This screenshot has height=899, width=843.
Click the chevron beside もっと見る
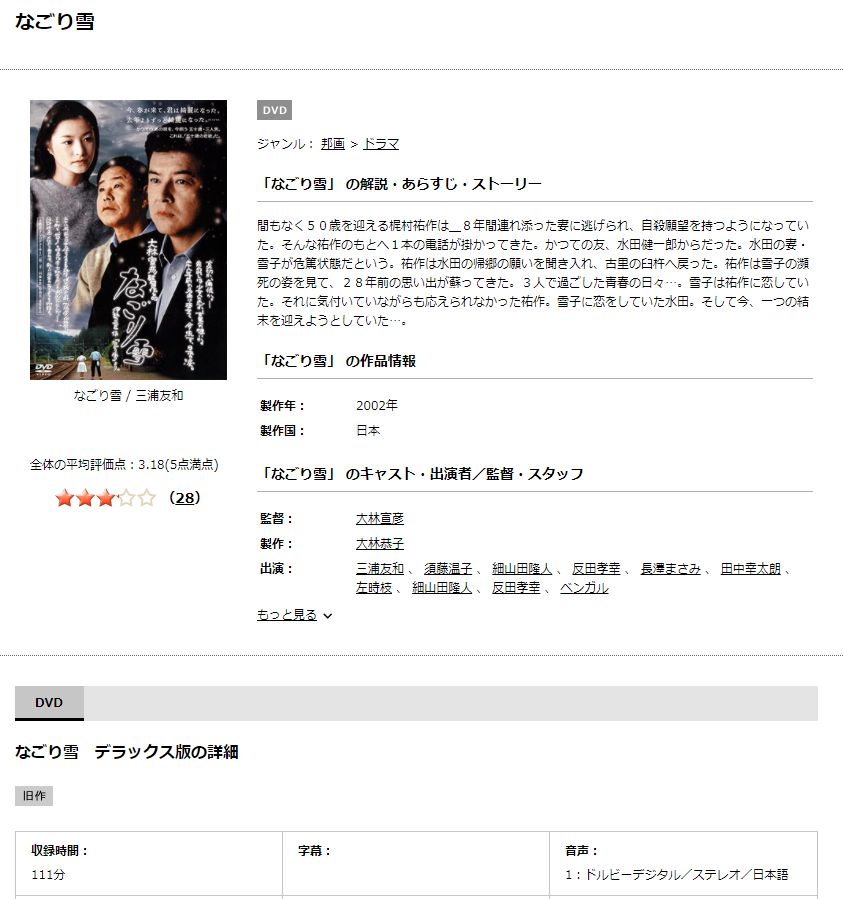327,616
